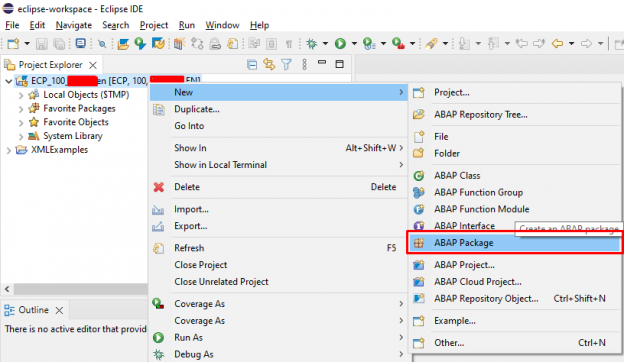
Task: Select ABAP Function Module entry
Action: click(514, 209)
